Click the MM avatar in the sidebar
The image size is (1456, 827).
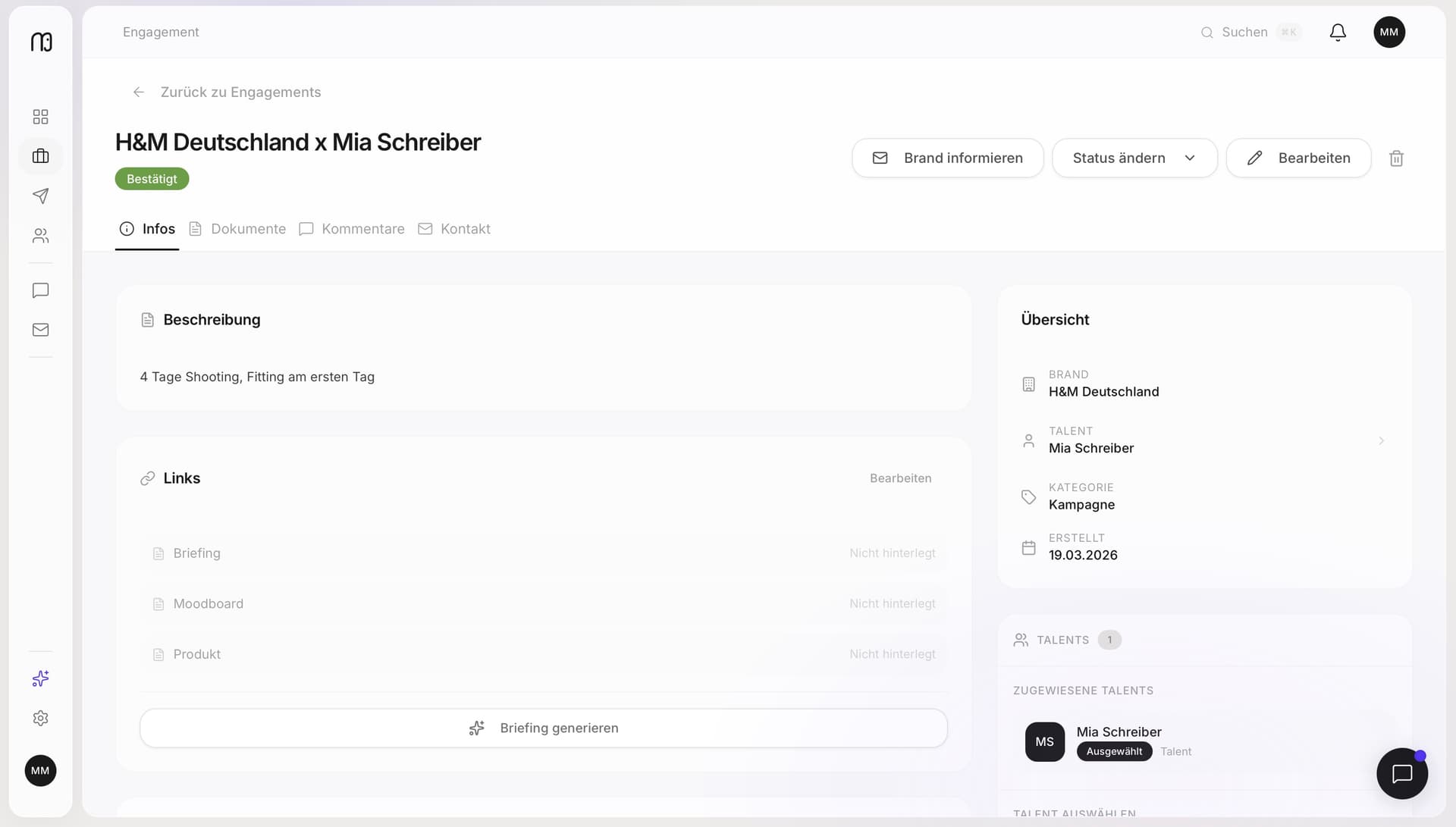(x=41, y=771)
